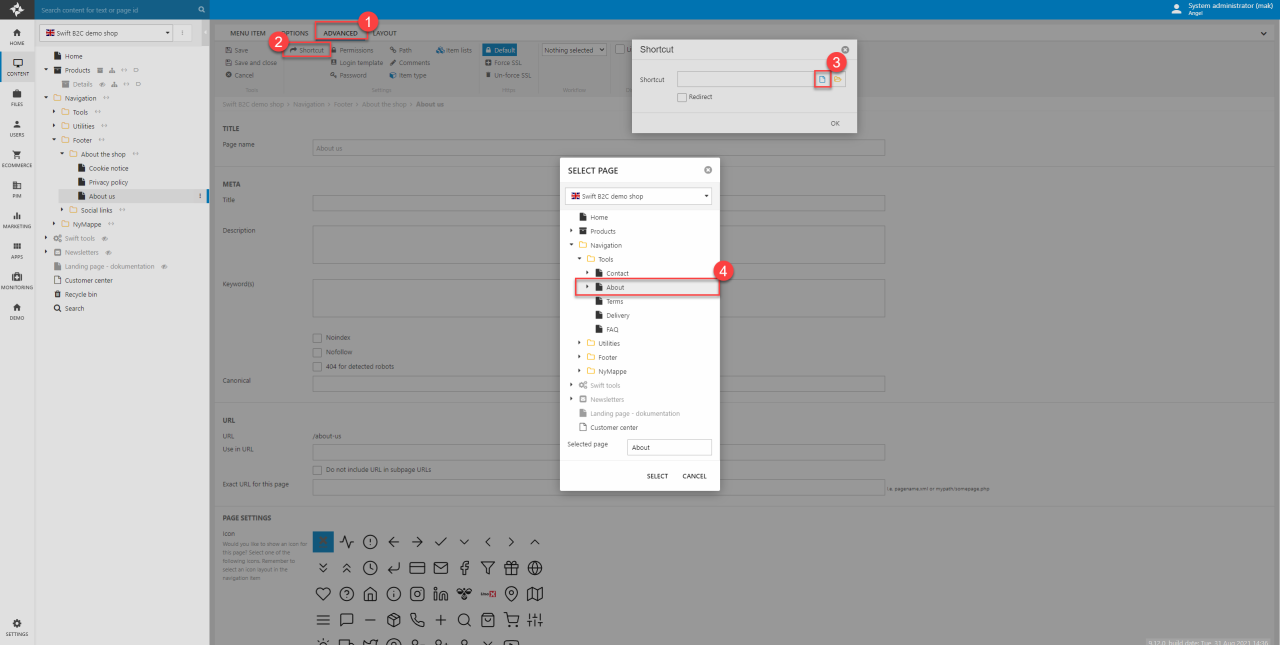Viewport: 1280px width, 645px height.
Task: Go to Marketing in left sidebar
Action: (x=17, y=219)
